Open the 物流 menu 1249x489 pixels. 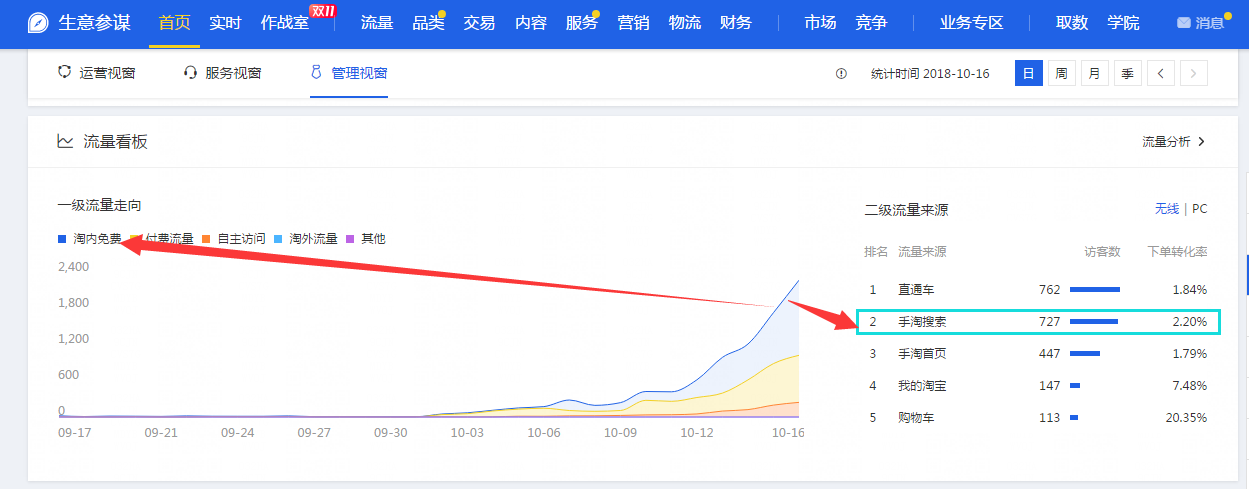pos(685,23)
